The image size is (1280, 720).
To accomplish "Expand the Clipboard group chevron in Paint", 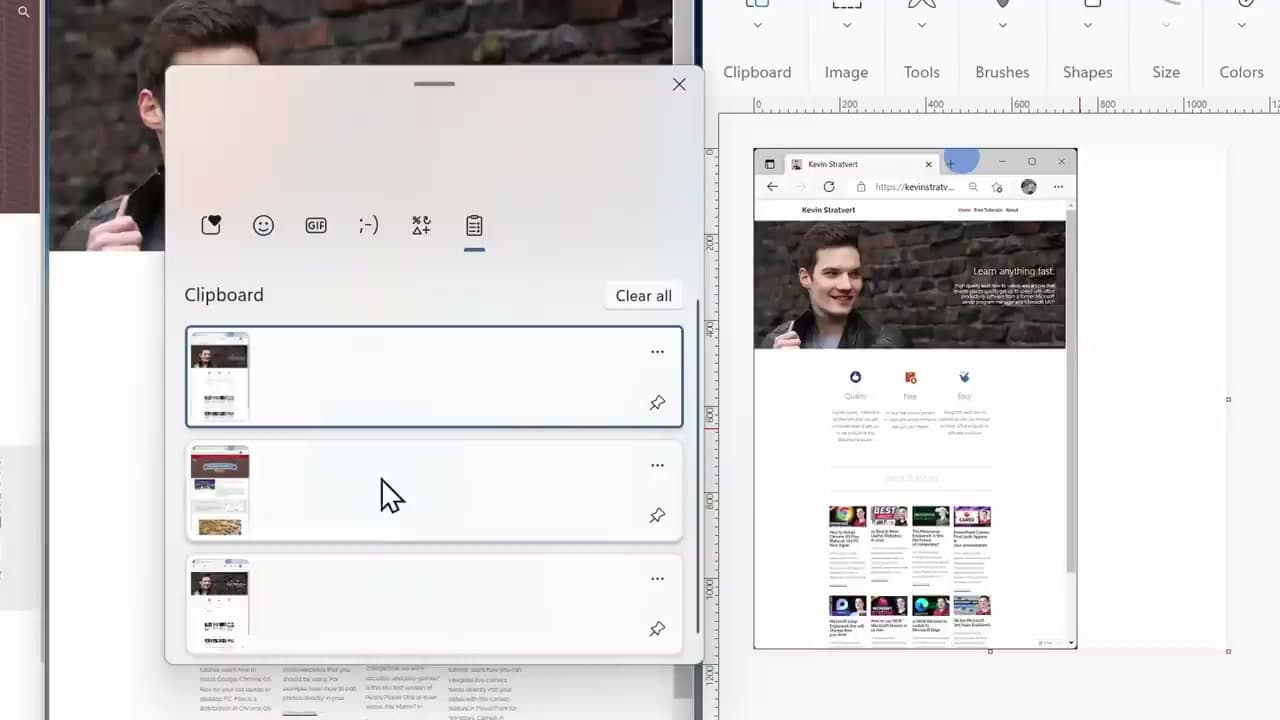I will (757, 25).
